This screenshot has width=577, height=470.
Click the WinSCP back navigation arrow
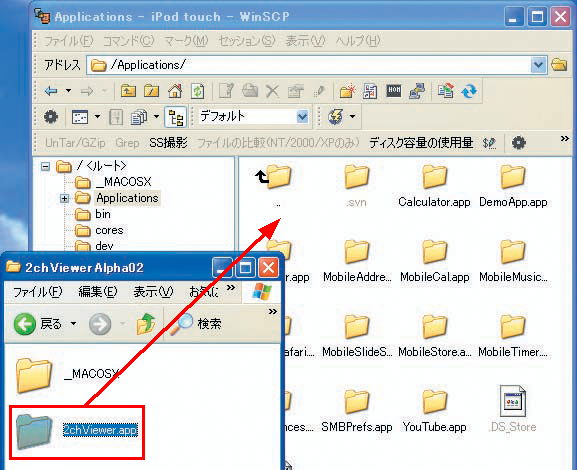pos(51,91)
